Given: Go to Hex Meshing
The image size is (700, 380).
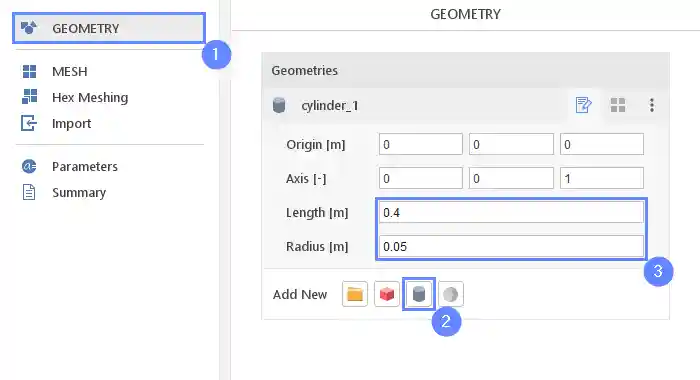Looking at the screenshot, I should (x=90, y=97).
